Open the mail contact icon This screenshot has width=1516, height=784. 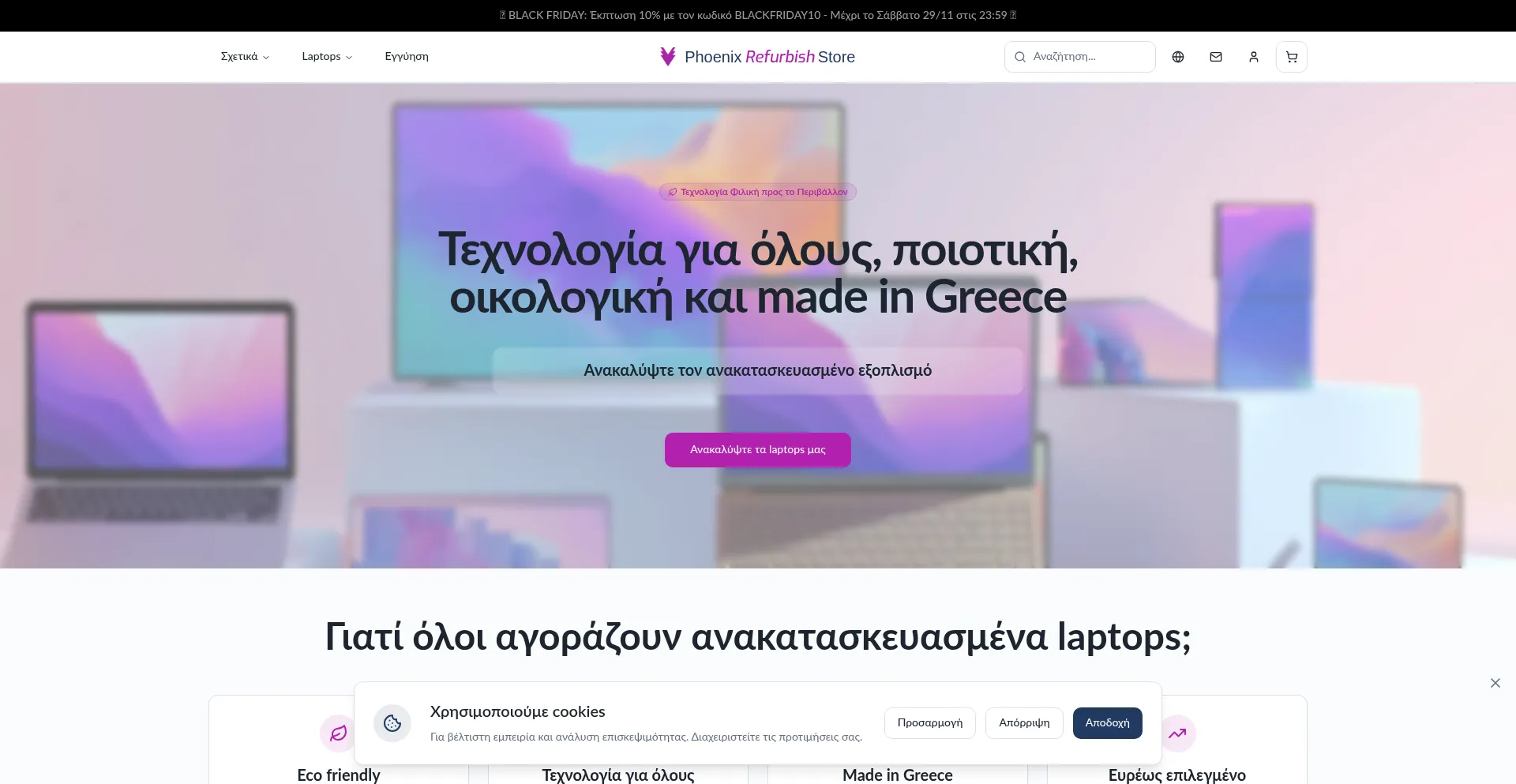(1216, 57)
